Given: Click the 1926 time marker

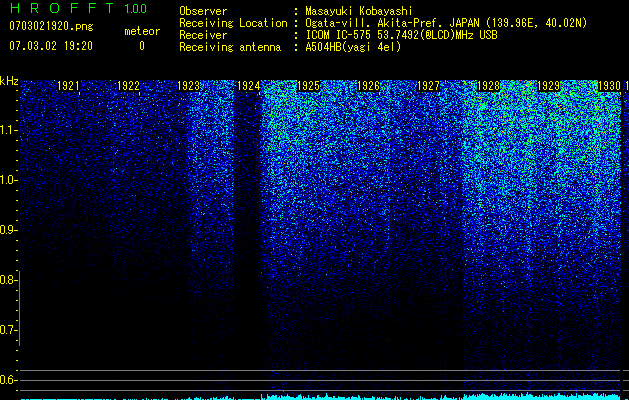Looking at the screenshot, I should click(x=368, y=86).
